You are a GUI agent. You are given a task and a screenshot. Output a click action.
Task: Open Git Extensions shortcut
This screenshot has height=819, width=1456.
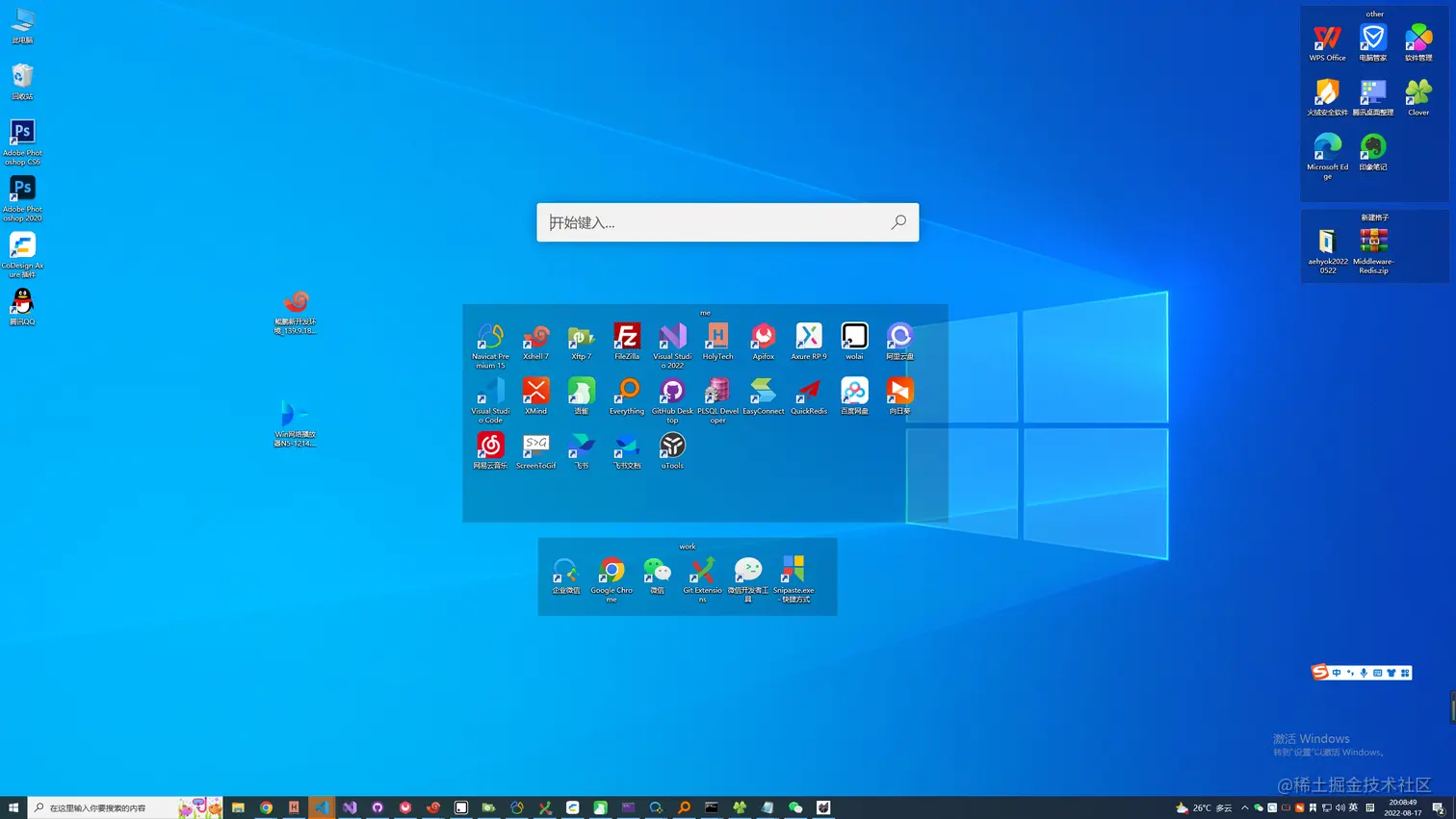(x=702, y=578)
